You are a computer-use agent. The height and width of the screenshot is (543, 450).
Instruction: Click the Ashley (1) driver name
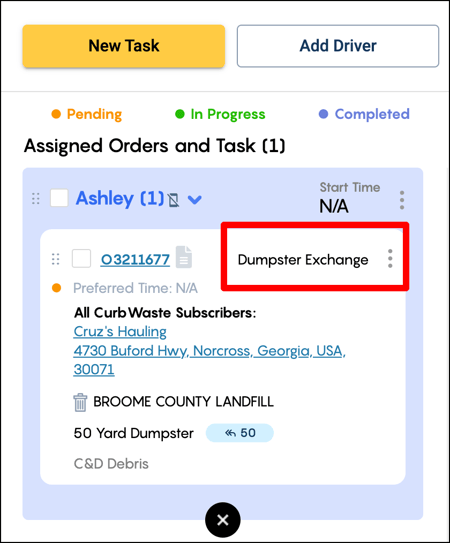click(x=120, y=198)
